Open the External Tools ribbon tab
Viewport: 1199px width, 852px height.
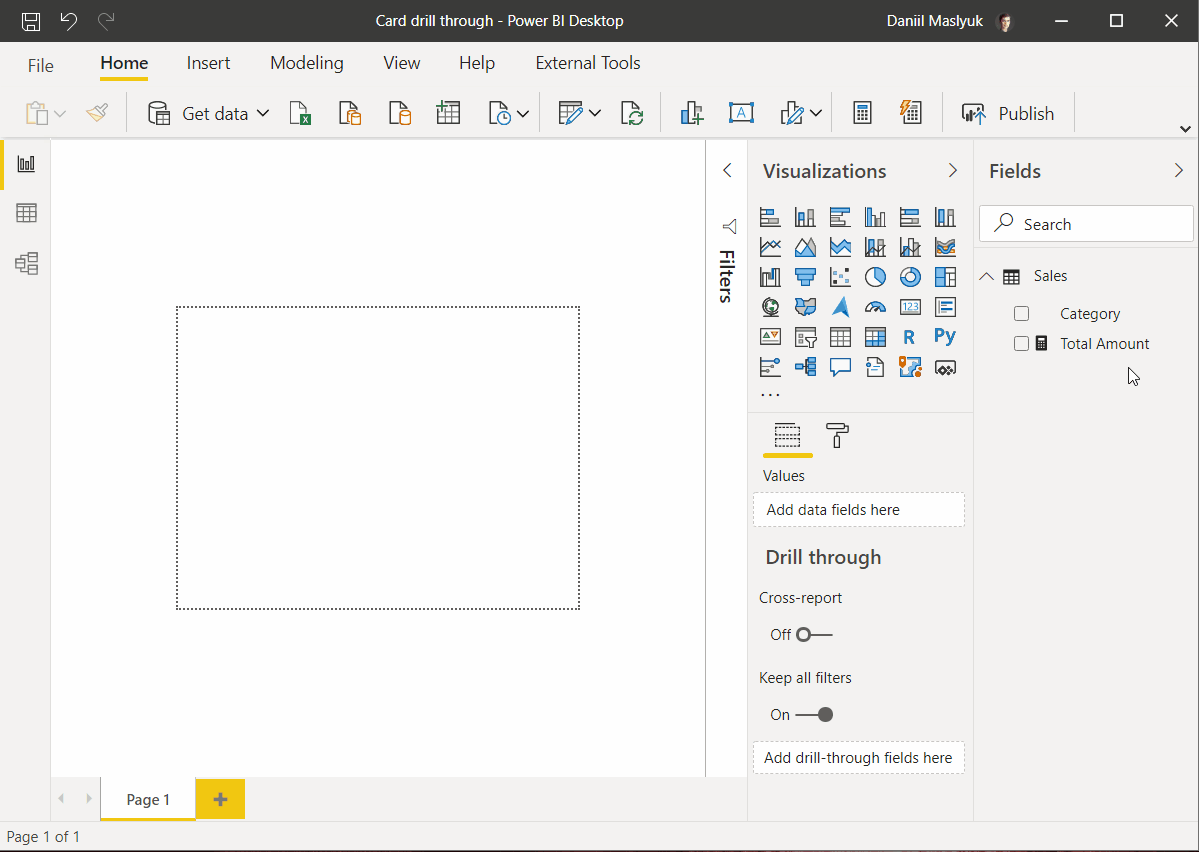(587, 63)
